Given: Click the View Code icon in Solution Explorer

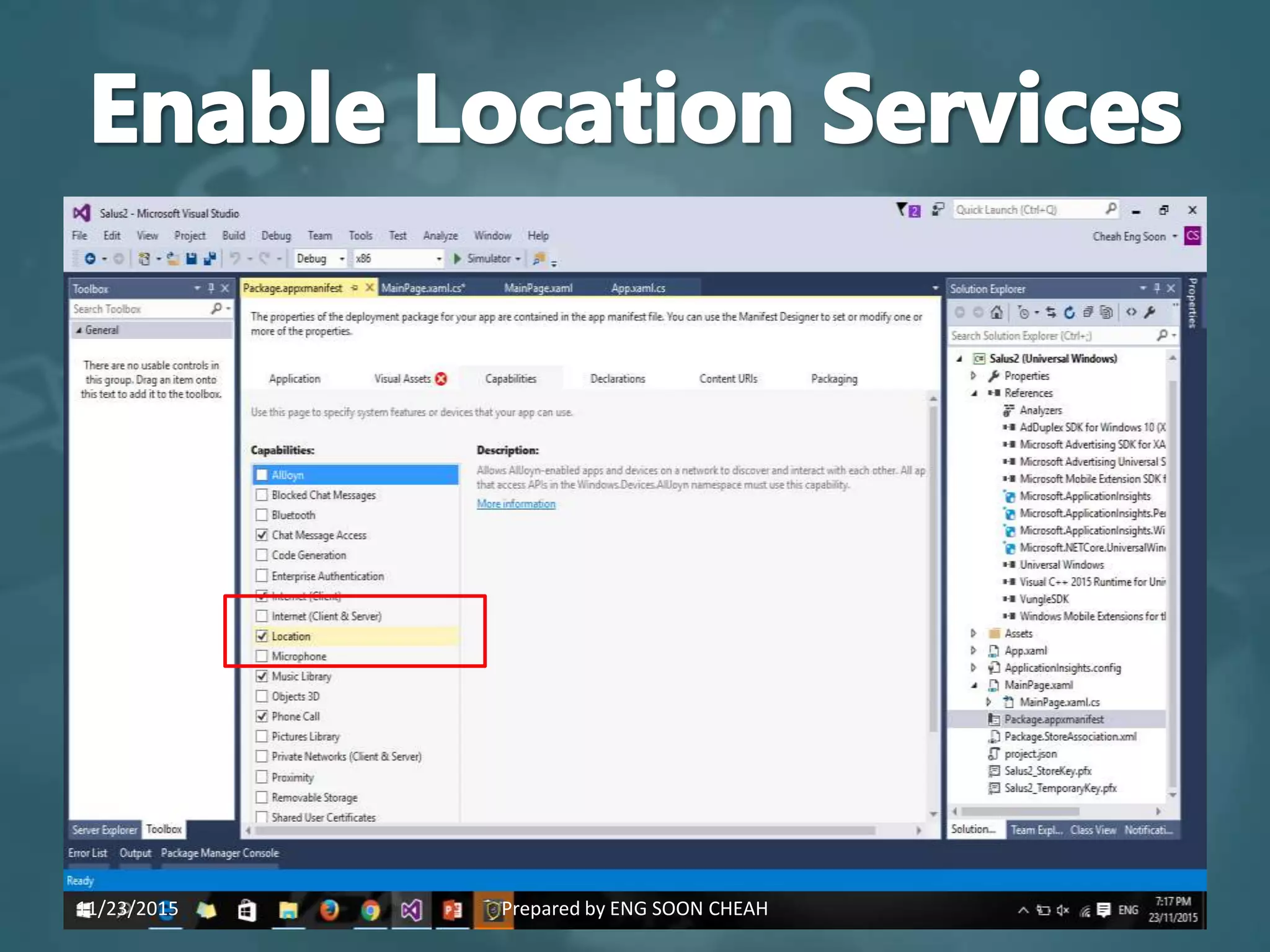Looking at the screenshot, I should [1131, 312].
